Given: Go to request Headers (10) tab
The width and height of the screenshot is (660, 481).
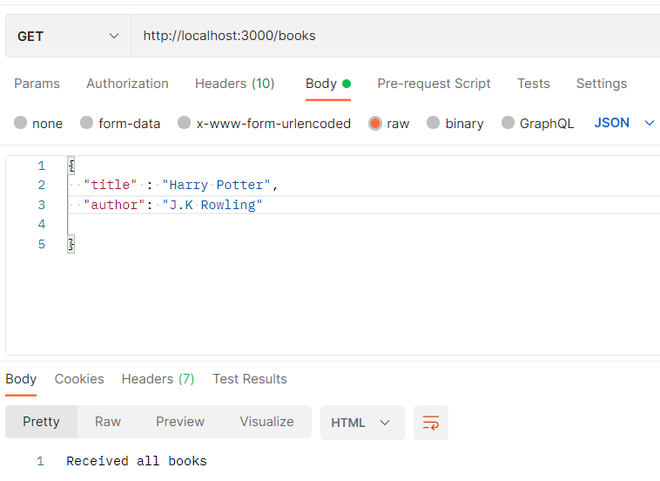Looking at the screenshot, I should pyautogui.click(x=235, y=84).
